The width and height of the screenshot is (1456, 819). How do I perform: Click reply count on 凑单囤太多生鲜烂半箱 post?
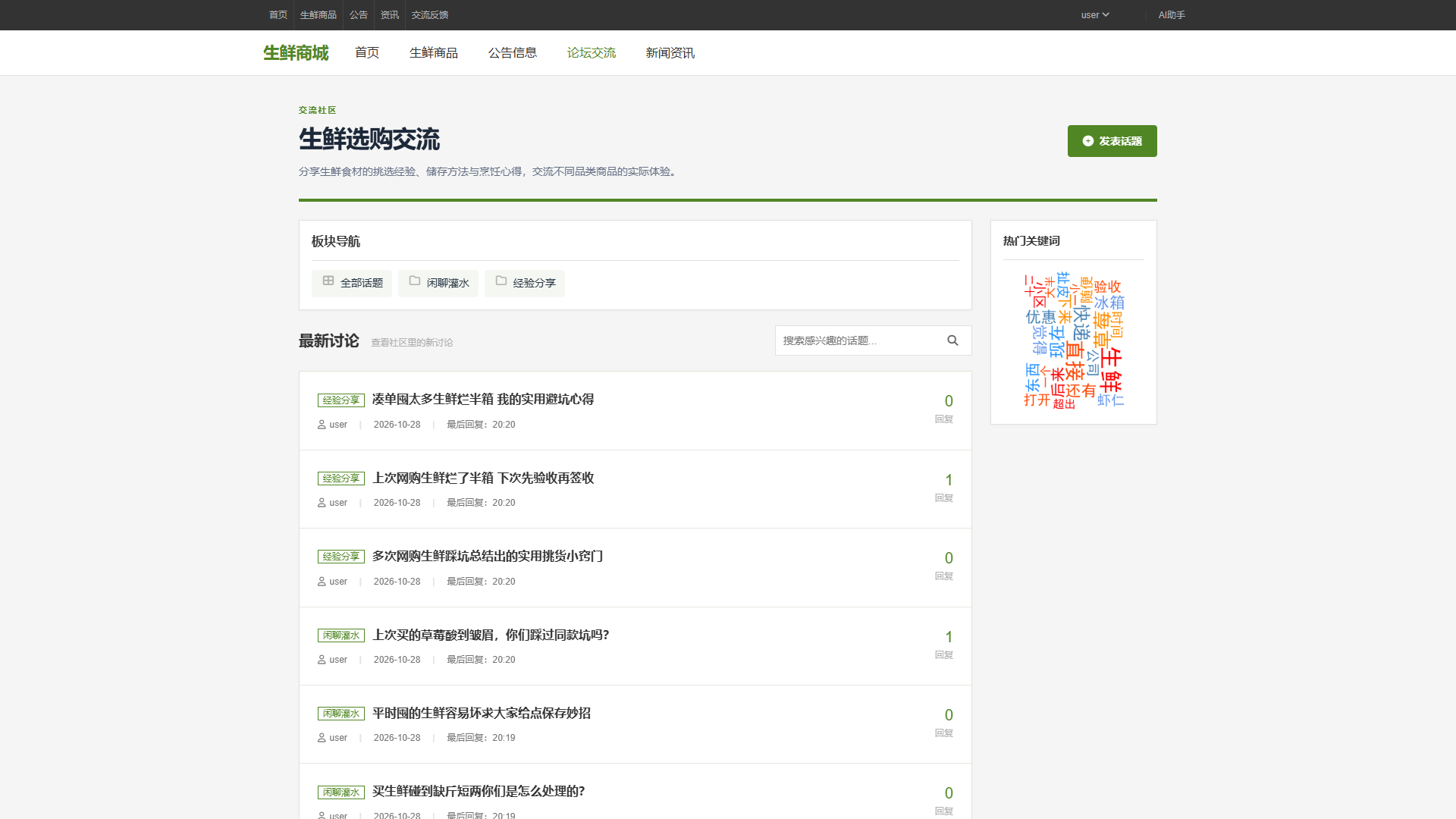pyautogui.click(x=949, y=401)
